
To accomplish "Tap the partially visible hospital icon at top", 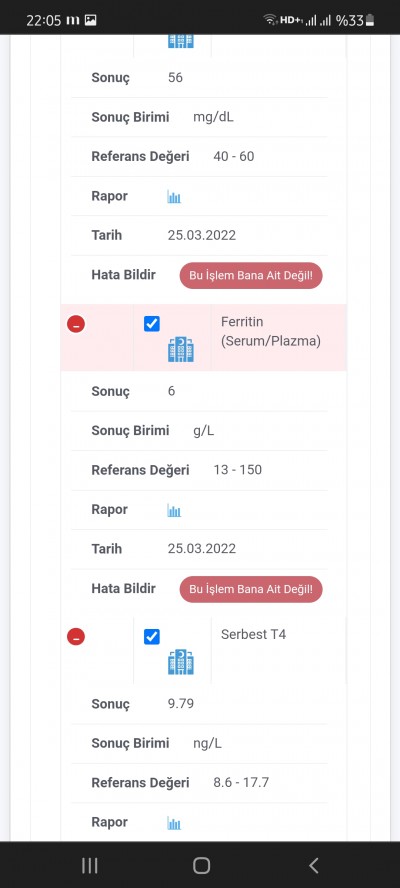I will point(181,41).
